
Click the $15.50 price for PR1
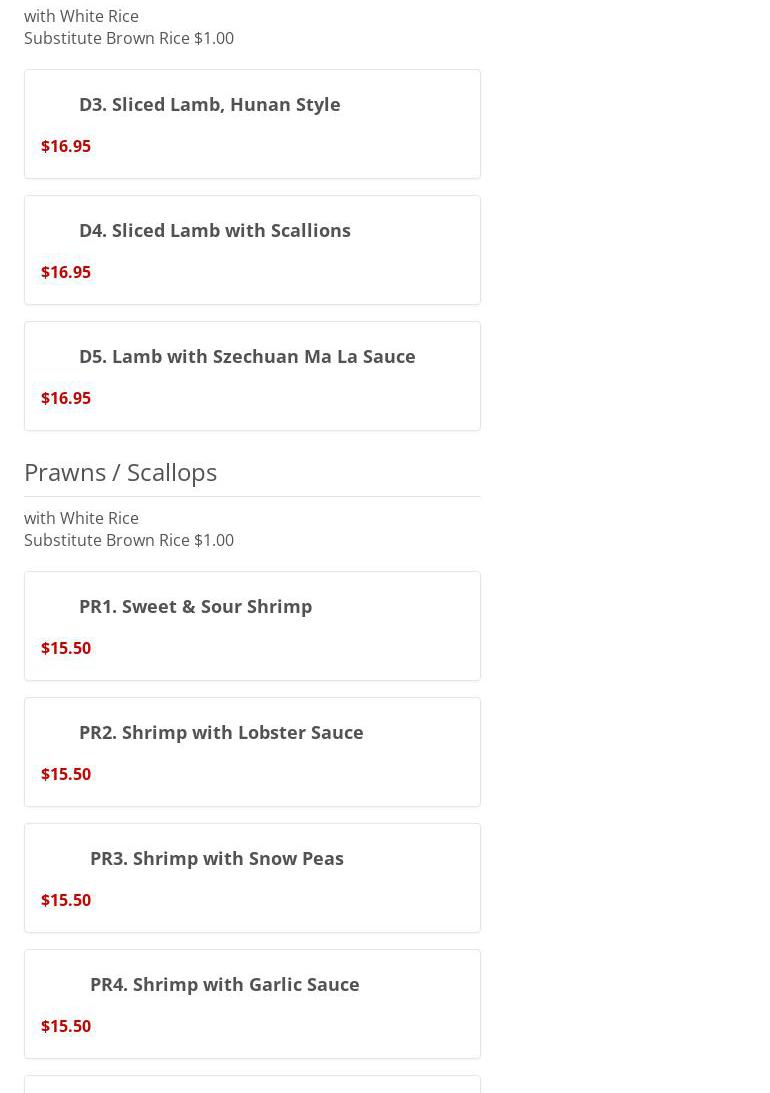tap(66, 648)
